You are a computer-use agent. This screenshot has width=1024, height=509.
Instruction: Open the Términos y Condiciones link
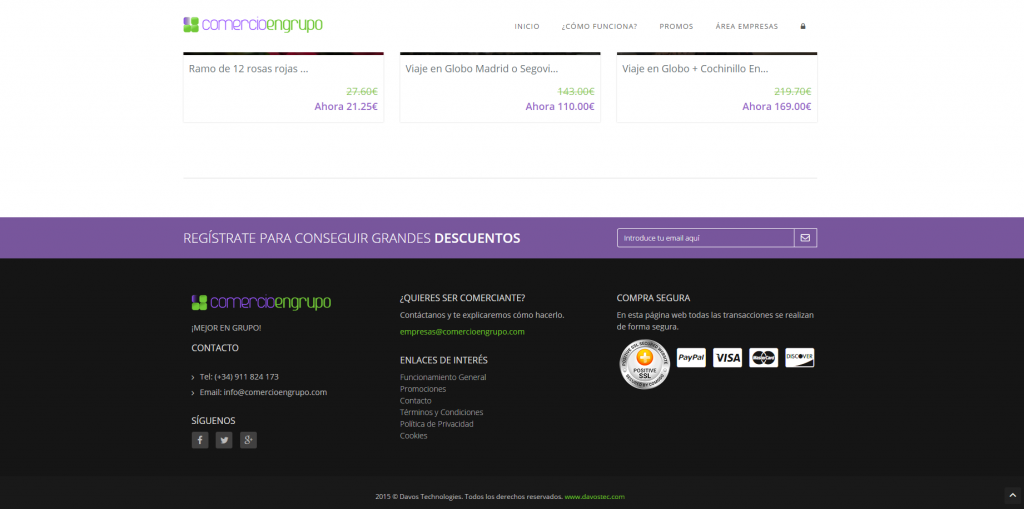tap(441, 412)
